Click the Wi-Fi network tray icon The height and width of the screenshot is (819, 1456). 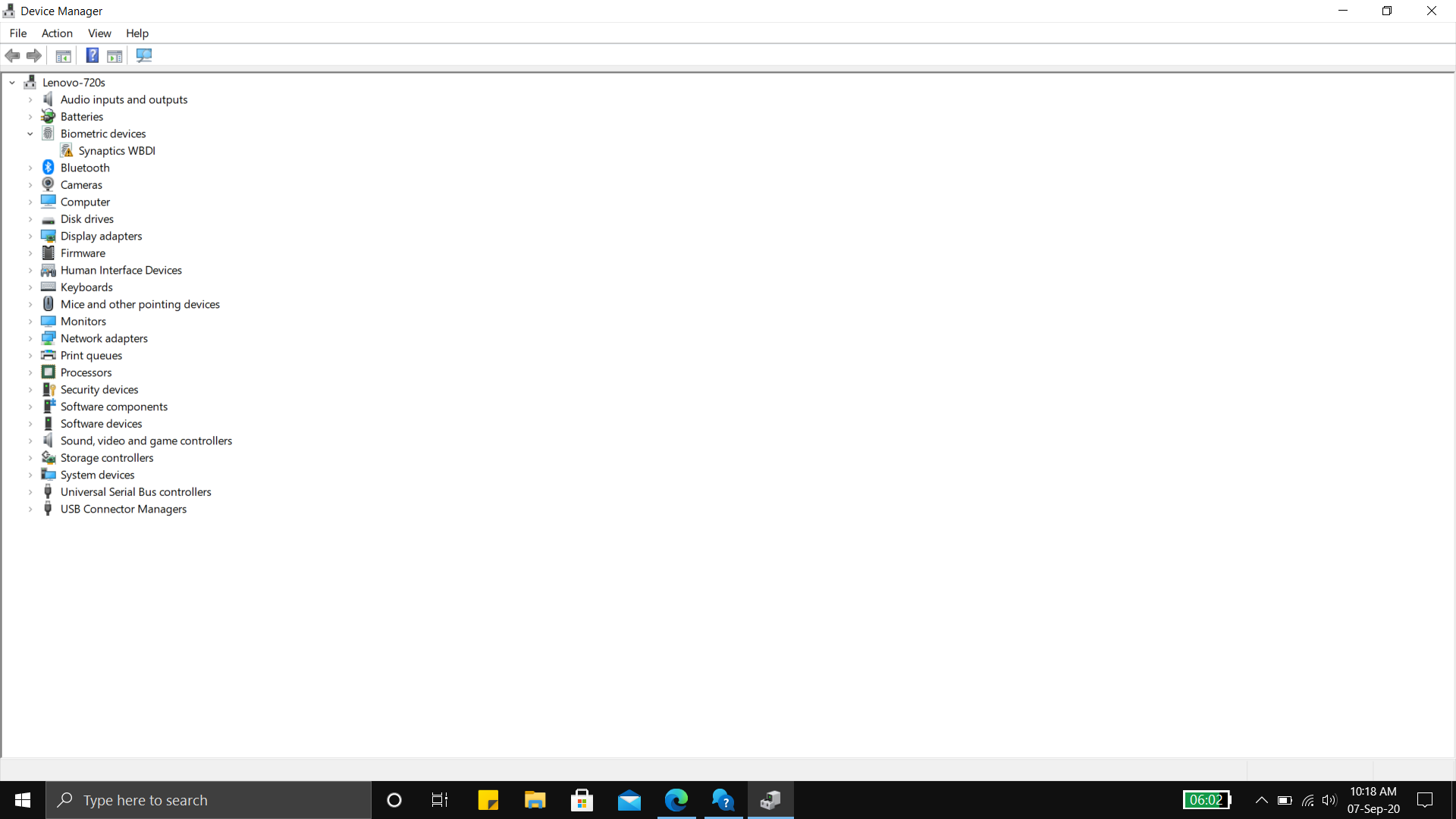1307,800
